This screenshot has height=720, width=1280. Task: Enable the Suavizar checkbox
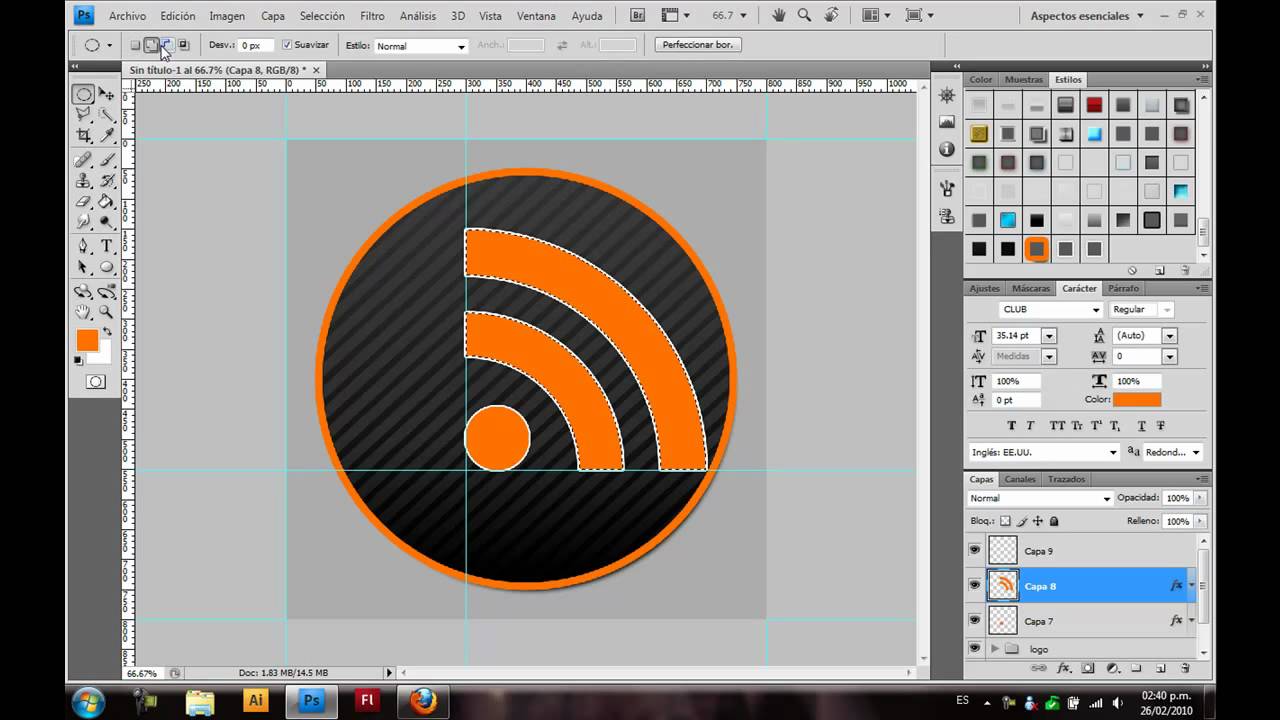click(287, 45)
